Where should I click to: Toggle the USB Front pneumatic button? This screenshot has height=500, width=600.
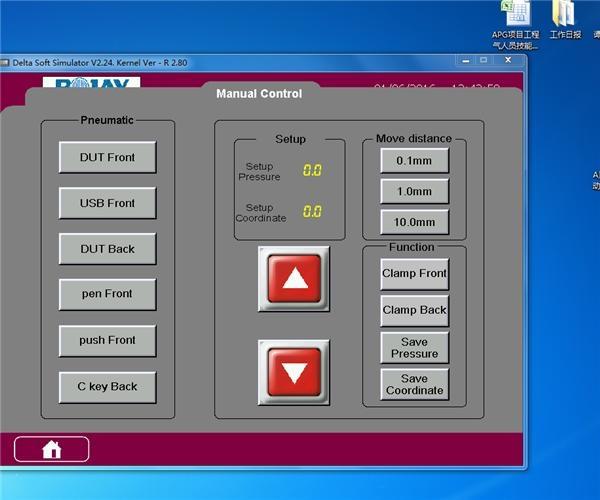click(x=108, y=203)
